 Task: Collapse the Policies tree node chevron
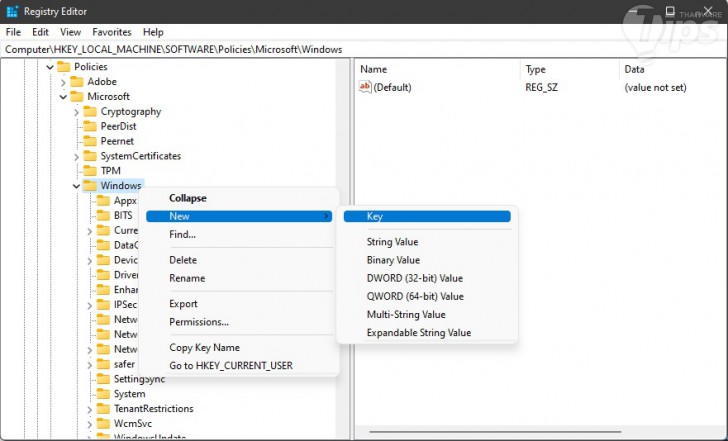(x=50, y=67)
